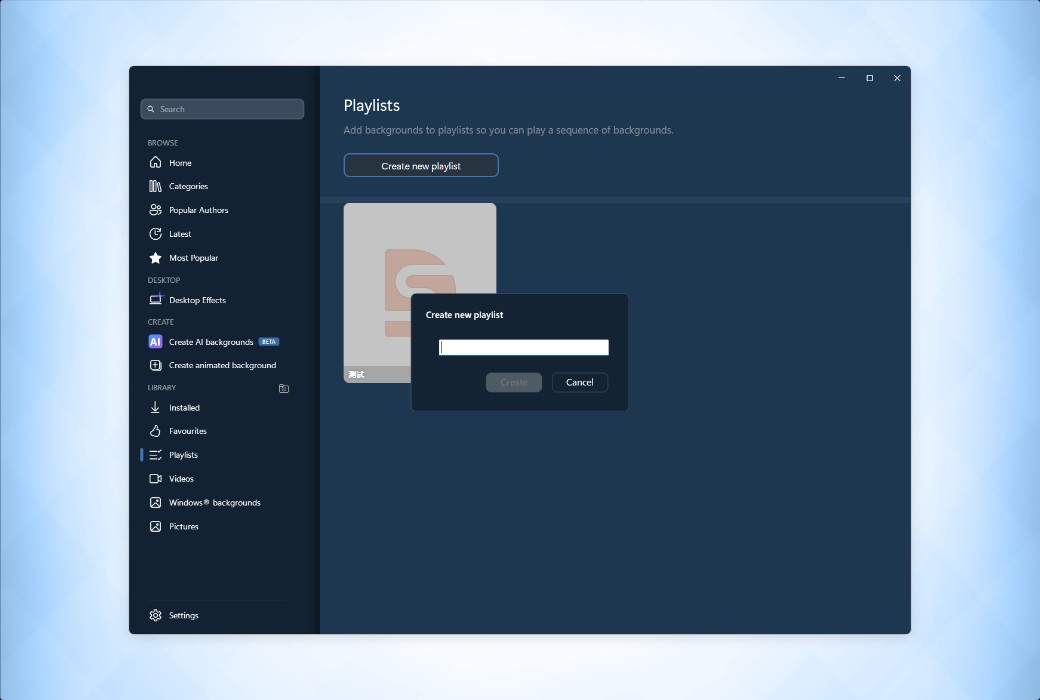Click the Installed download arrow icon
Image resolution: width=1040 pixels, height=700 pixels.
click(155, 407)
